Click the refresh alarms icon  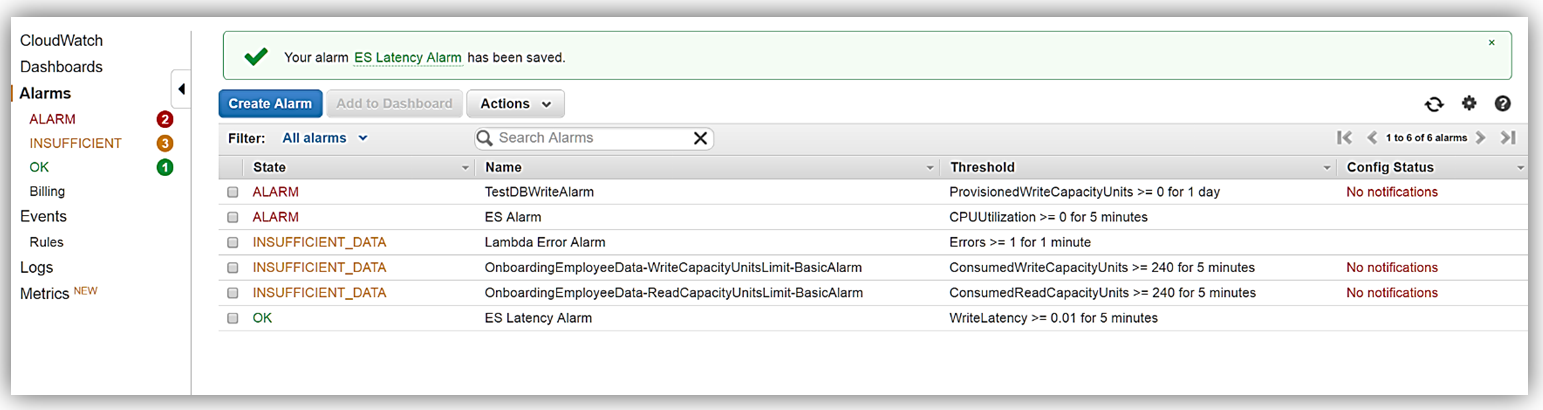tap(1434, 104)
